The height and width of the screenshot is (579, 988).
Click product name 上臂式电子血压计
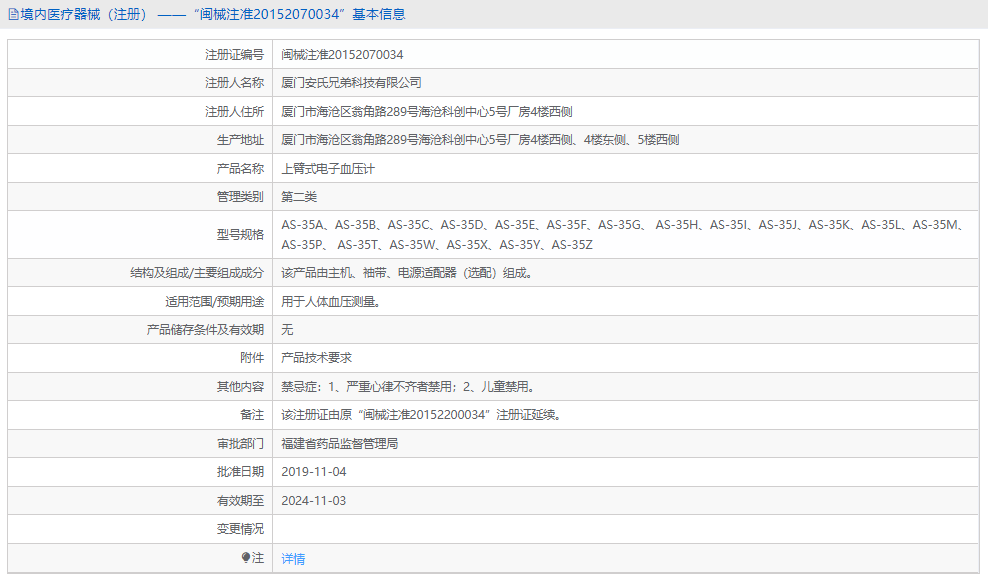click(x=328, y=169)
